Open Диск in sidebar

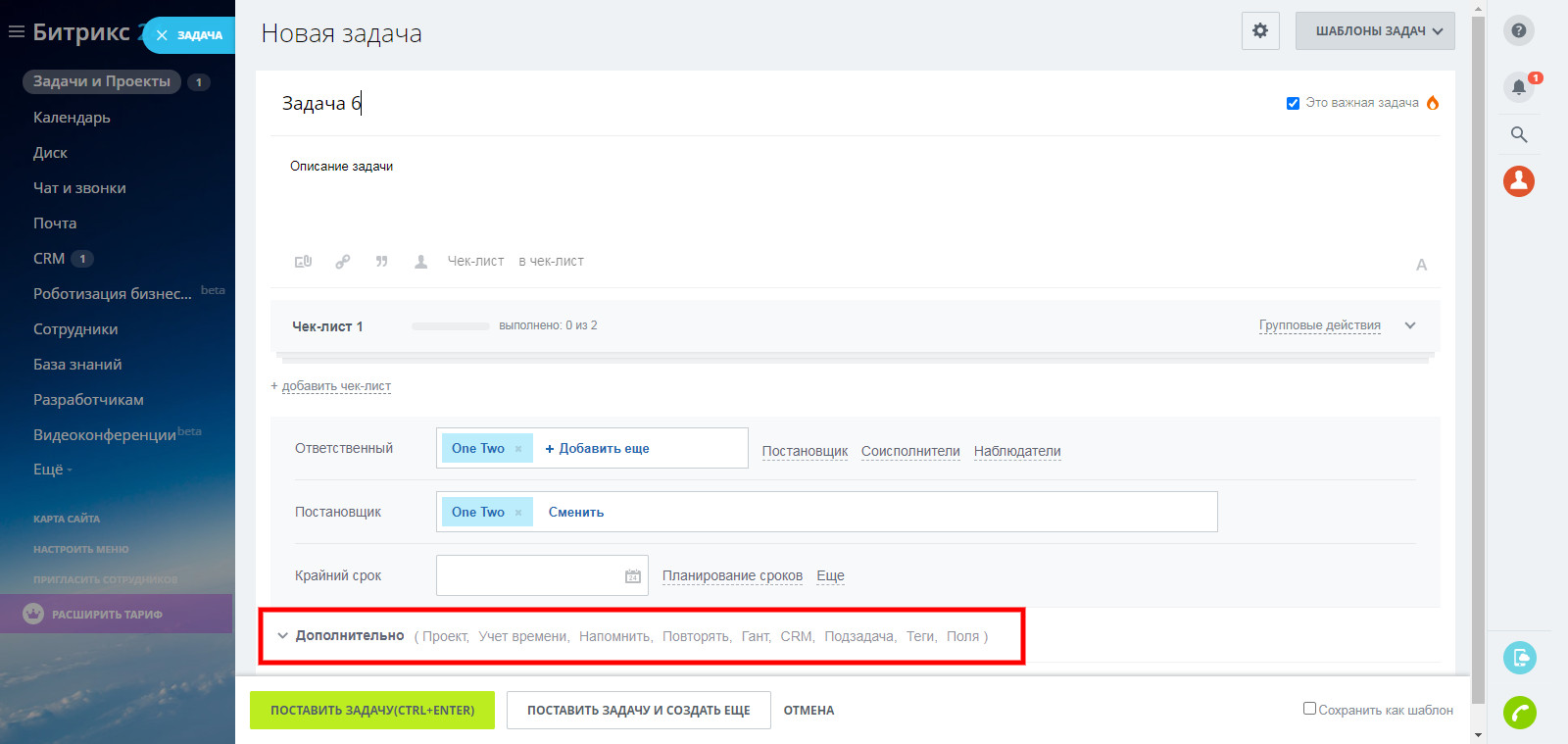coord(50,153)
